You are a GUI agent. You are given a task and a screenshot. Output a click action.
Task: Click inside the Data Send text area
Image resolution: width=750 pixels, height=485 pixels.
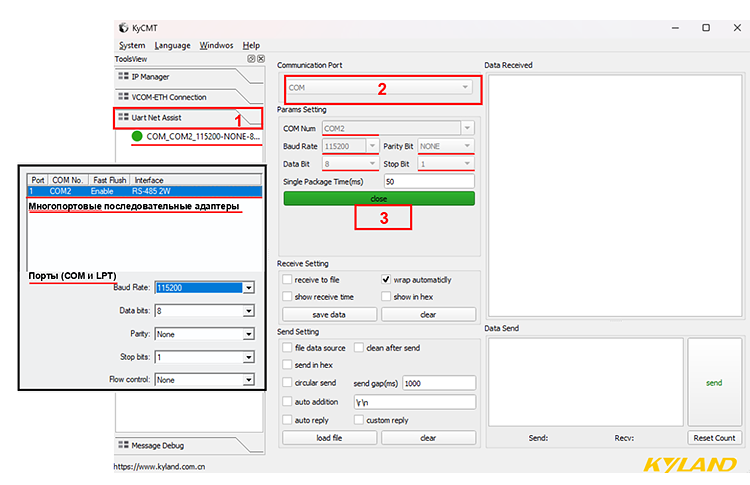[585, 382]
